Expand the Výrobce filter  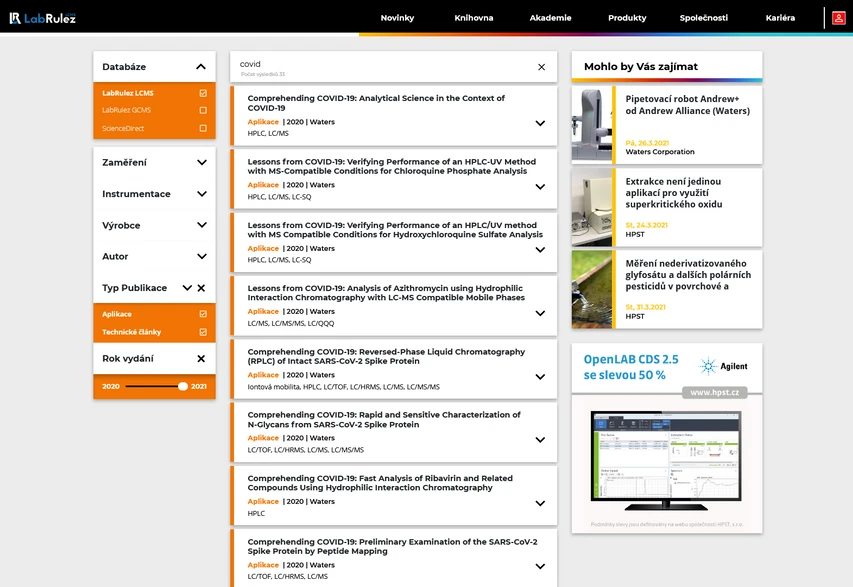click(x=202, y=225)
